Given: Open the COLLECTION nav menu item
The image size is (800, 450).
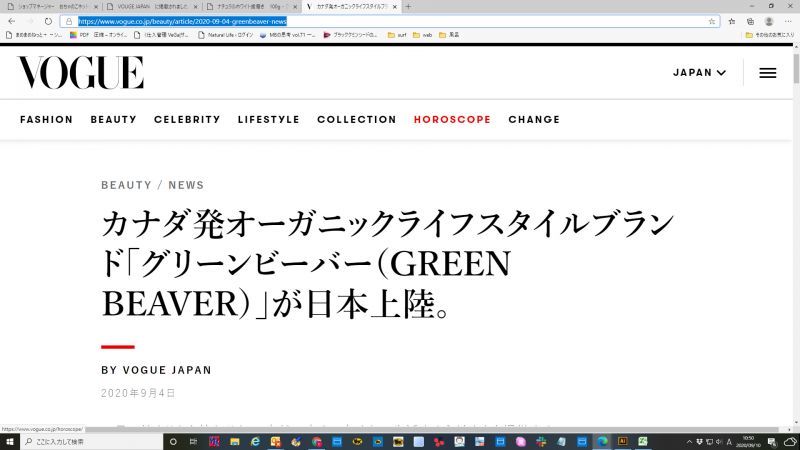Looking at the screenshot, I should 357,119.
